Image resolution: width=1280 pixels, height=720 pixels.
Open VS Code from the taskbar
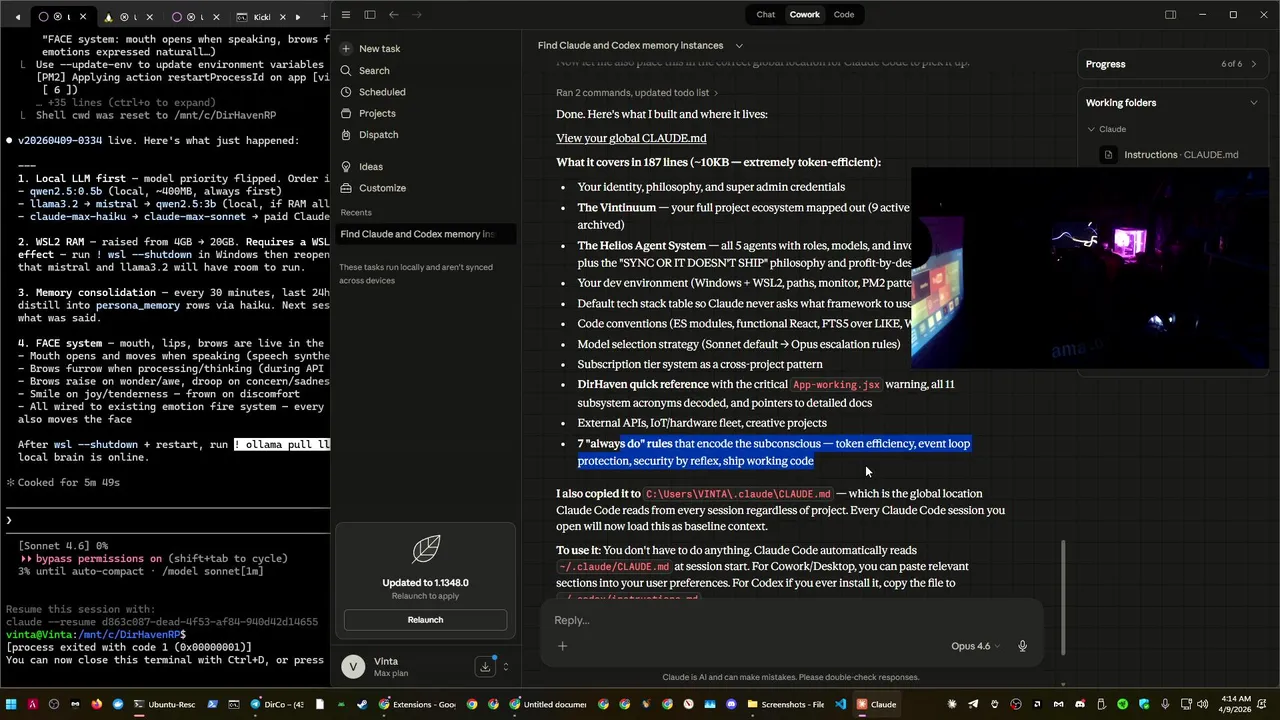tap(841, 704)
